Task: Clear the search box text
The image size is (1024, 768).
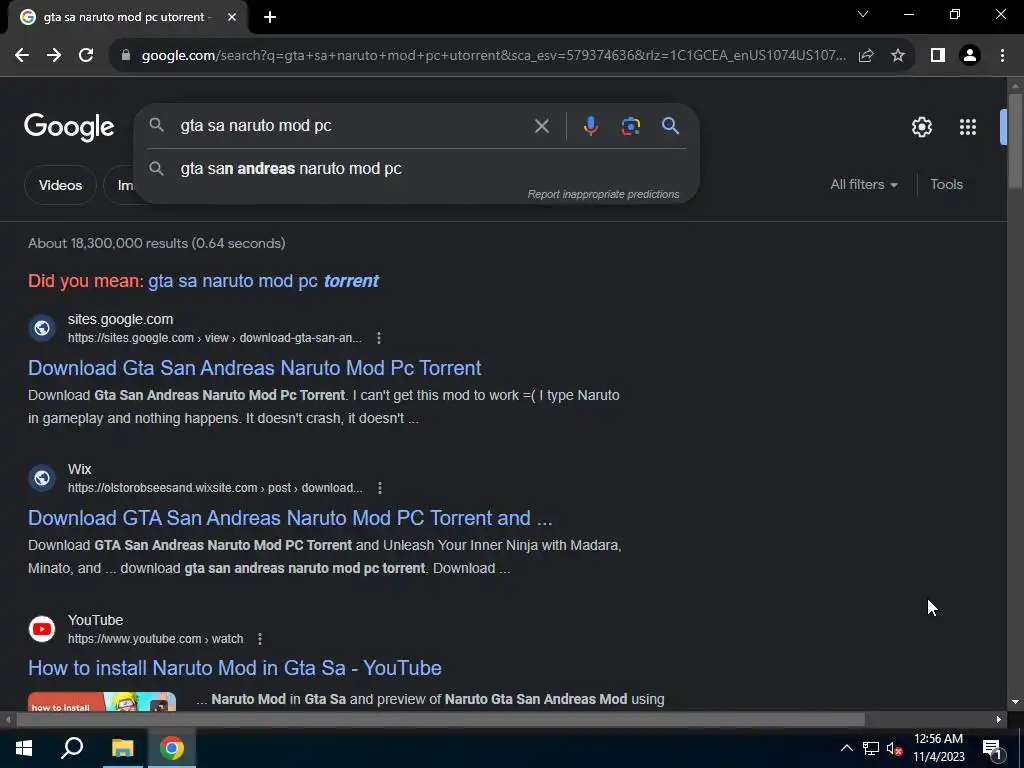Action: click(541, 126)
